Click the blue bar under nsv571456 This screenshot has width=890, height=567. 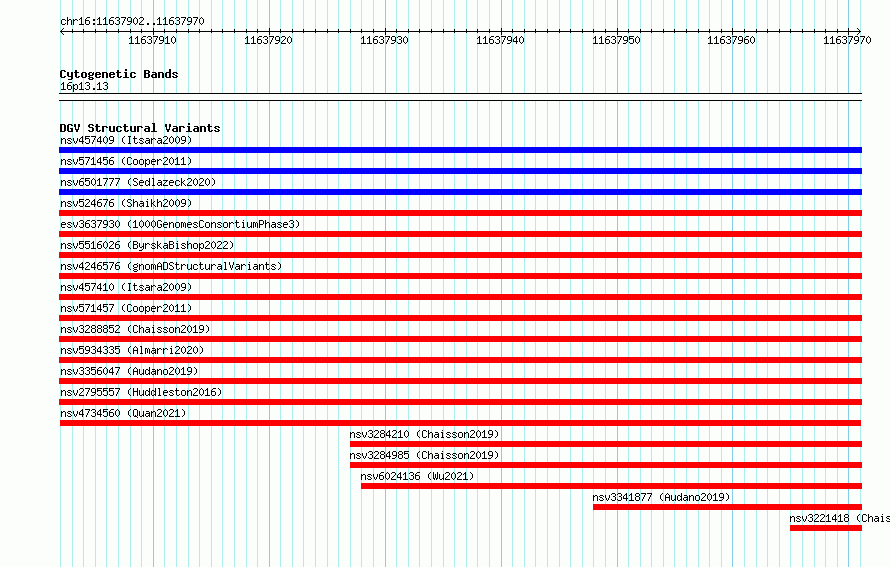(460, 171)
